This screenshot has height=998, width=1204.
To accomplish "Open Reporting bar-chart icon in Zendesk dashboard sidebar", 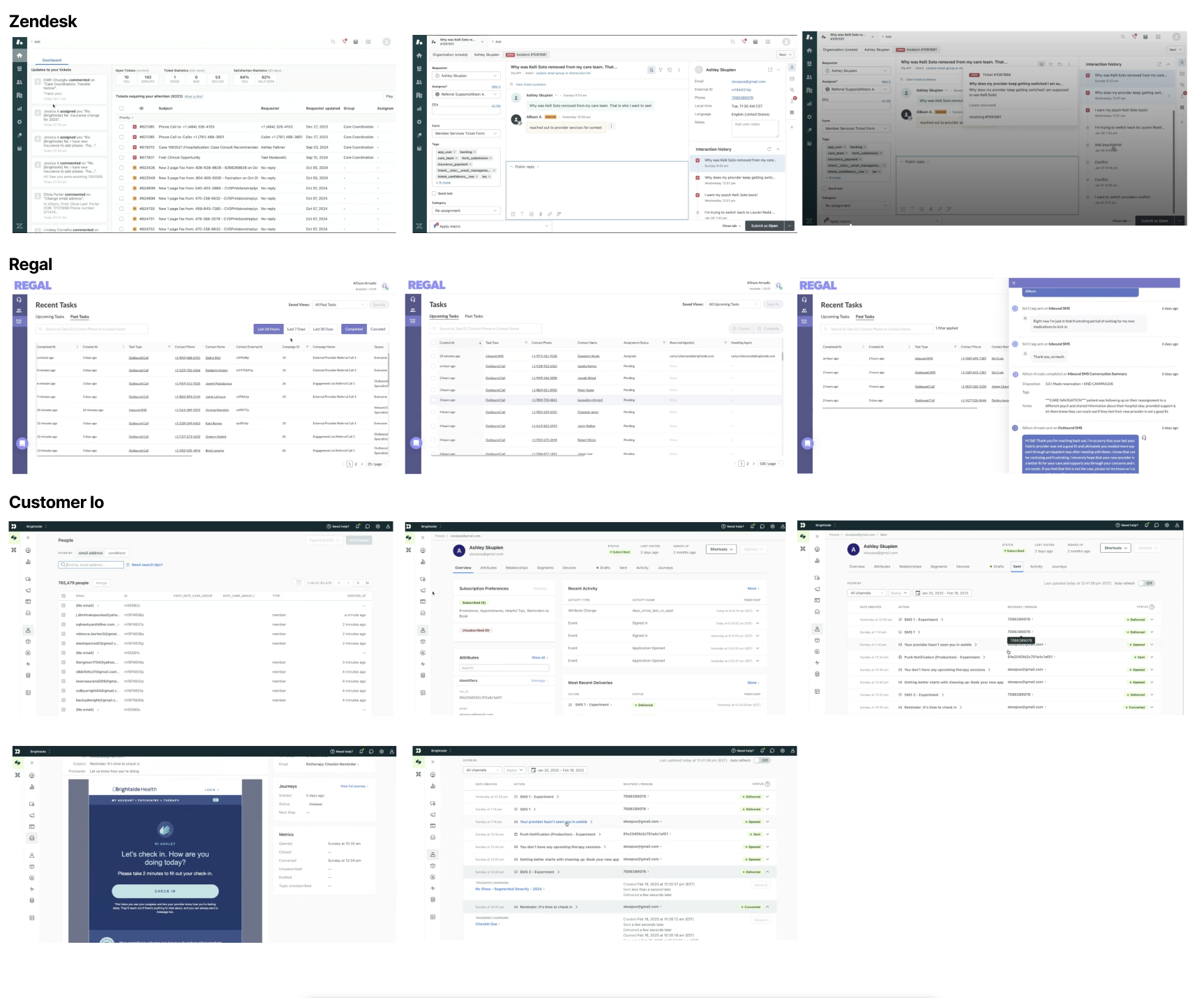I will [20, 108].
